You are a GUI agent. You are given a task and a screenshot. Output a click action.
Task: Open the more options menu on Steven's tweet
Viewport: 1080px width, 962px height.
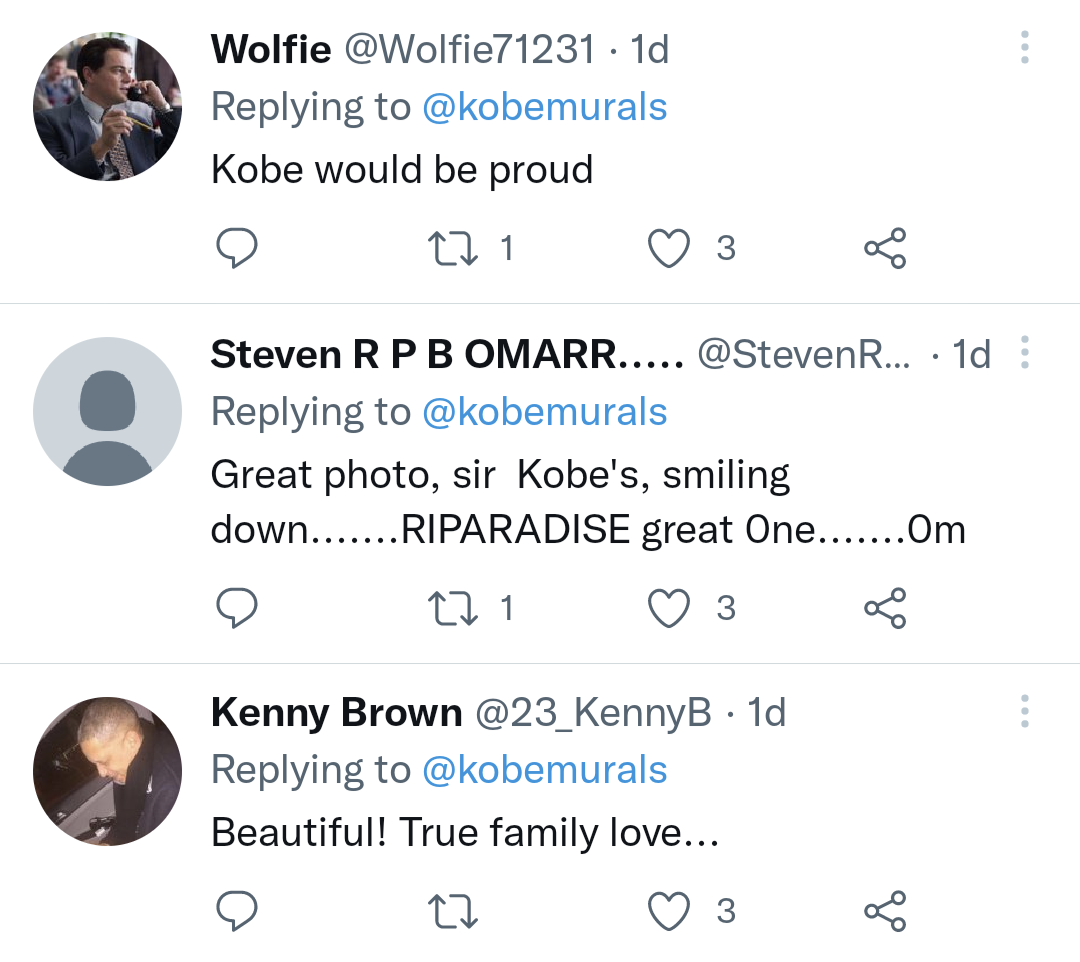coord(1024,353)
